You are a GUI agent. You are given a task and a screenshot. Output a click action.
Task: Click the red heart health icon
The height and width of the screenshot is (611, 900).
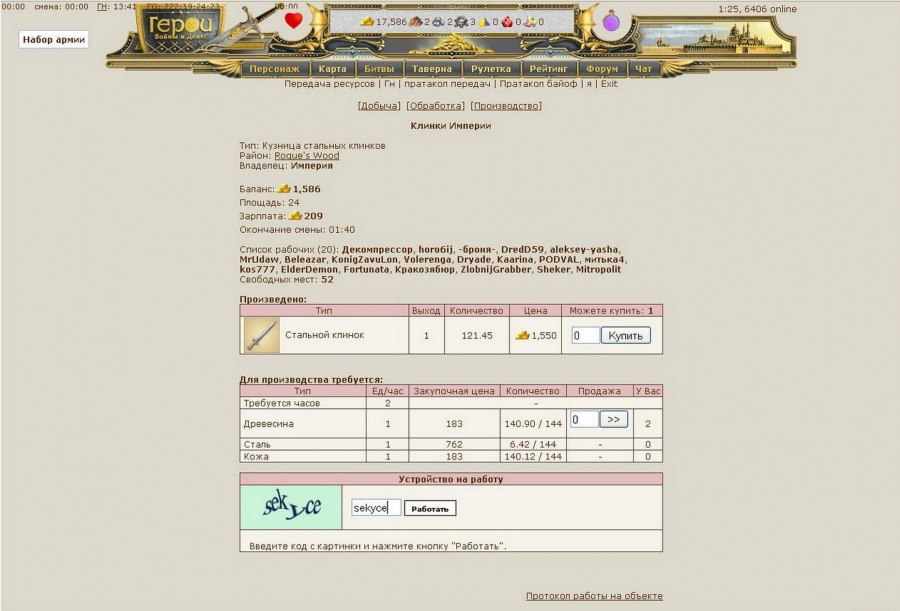coord(293,21)
